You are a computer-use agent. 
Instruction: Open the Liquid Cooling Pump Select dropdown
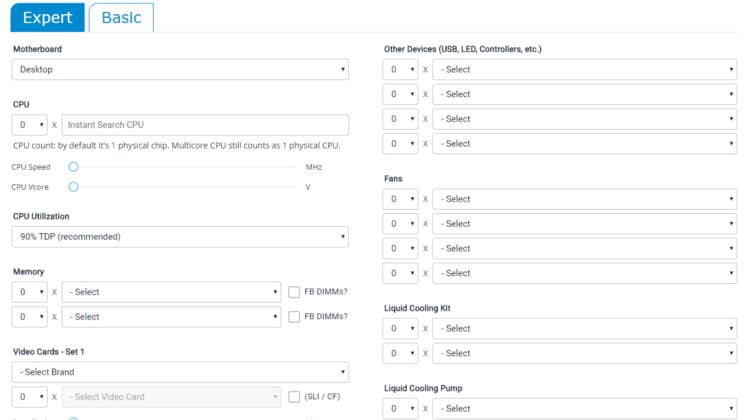[x=585, y=409]
